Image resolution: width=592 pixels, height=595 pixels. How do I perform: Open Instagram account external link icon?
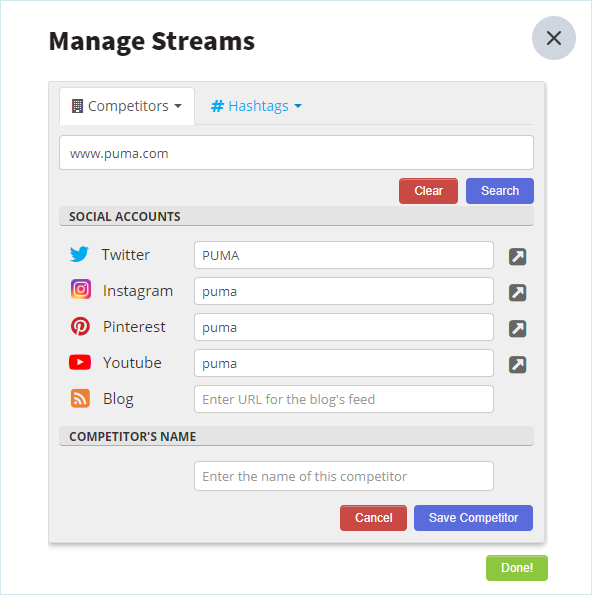pos(517,293)
